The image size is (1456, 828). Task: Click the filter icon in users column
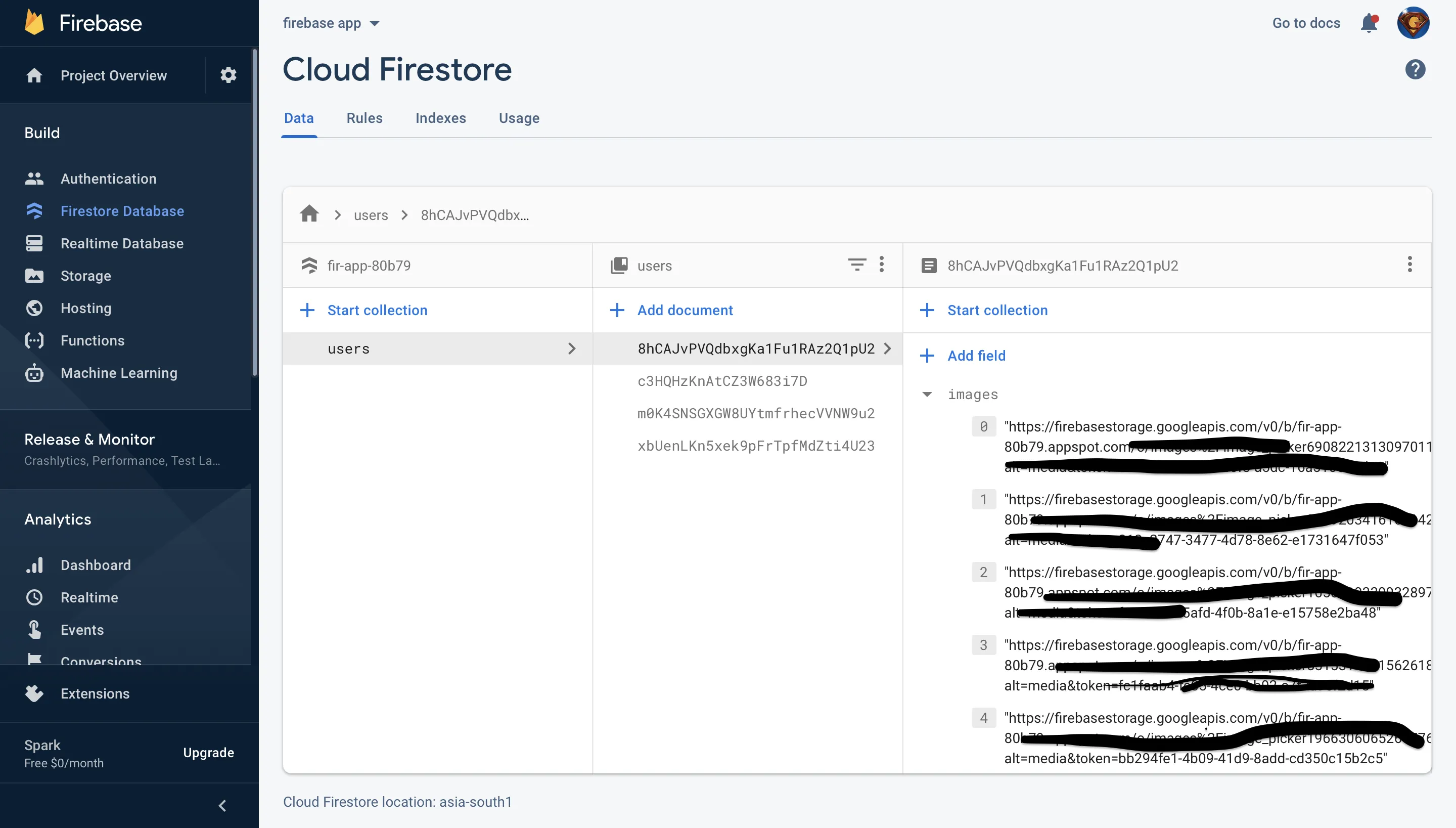[856, 265]
